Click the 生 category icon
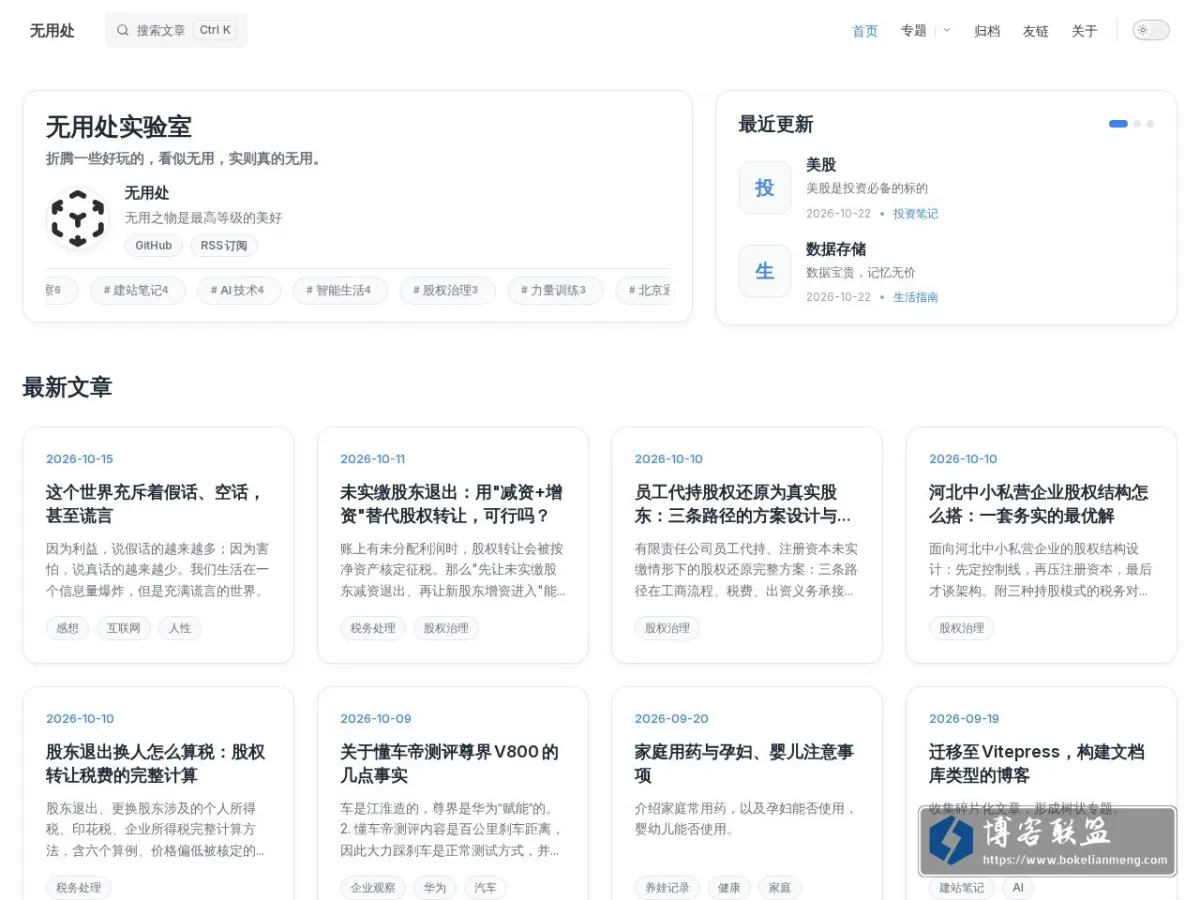 [765, 271]
